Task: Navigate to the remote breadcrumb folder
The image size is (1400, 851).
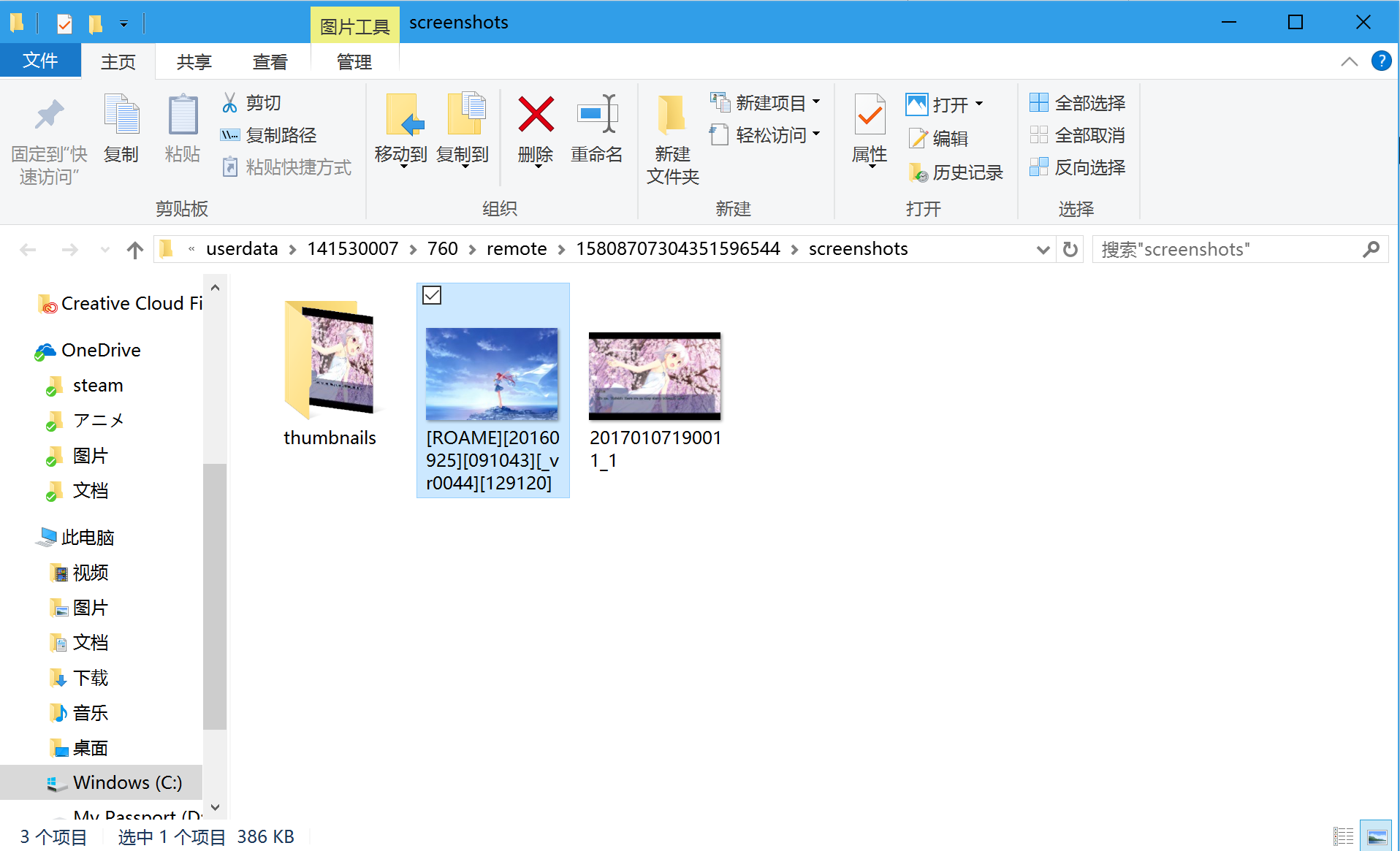Action: coord(517,248)
